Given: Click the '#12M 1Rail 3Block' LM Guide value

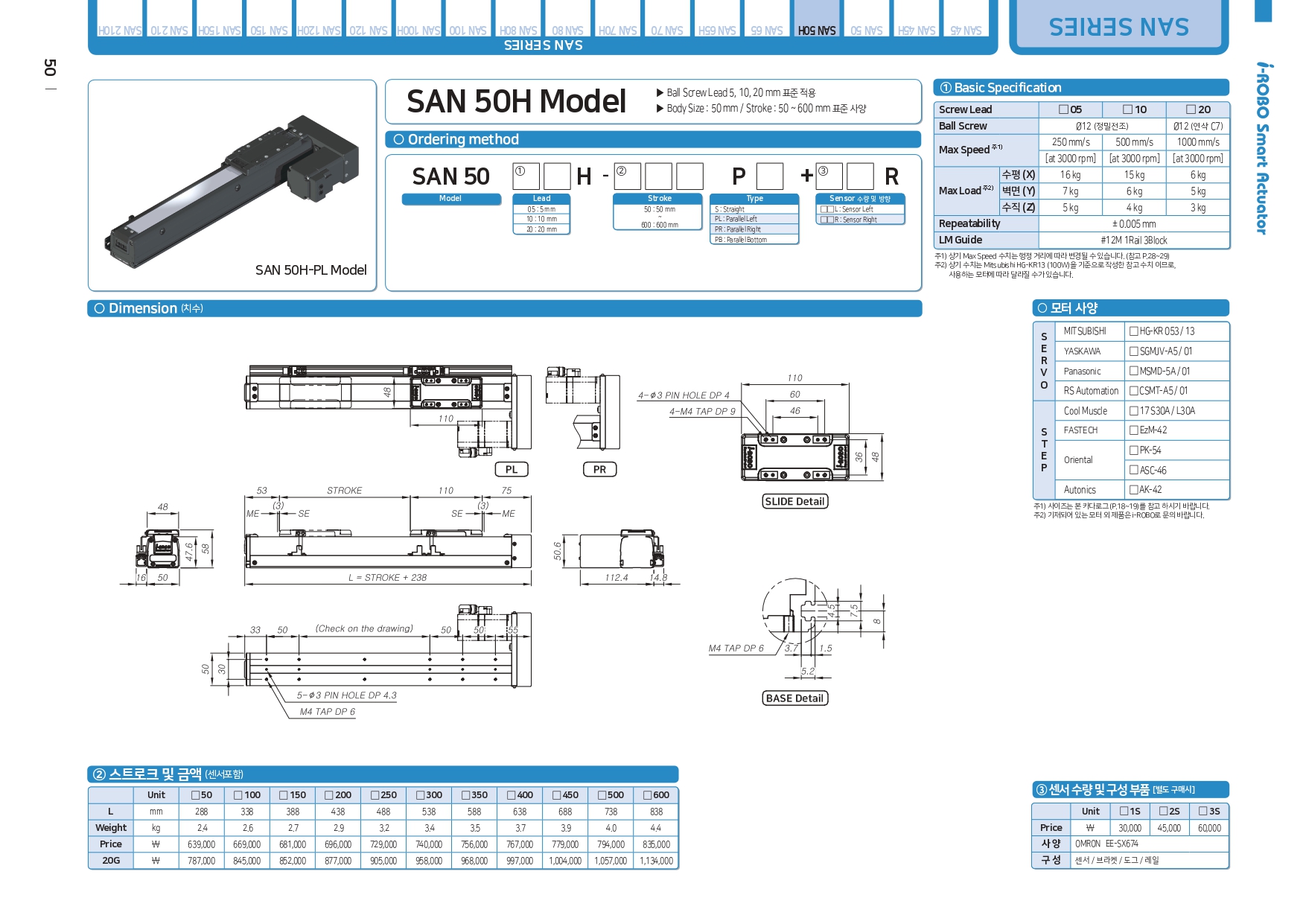Looking at the screenshot, I should coord(1134,240).
